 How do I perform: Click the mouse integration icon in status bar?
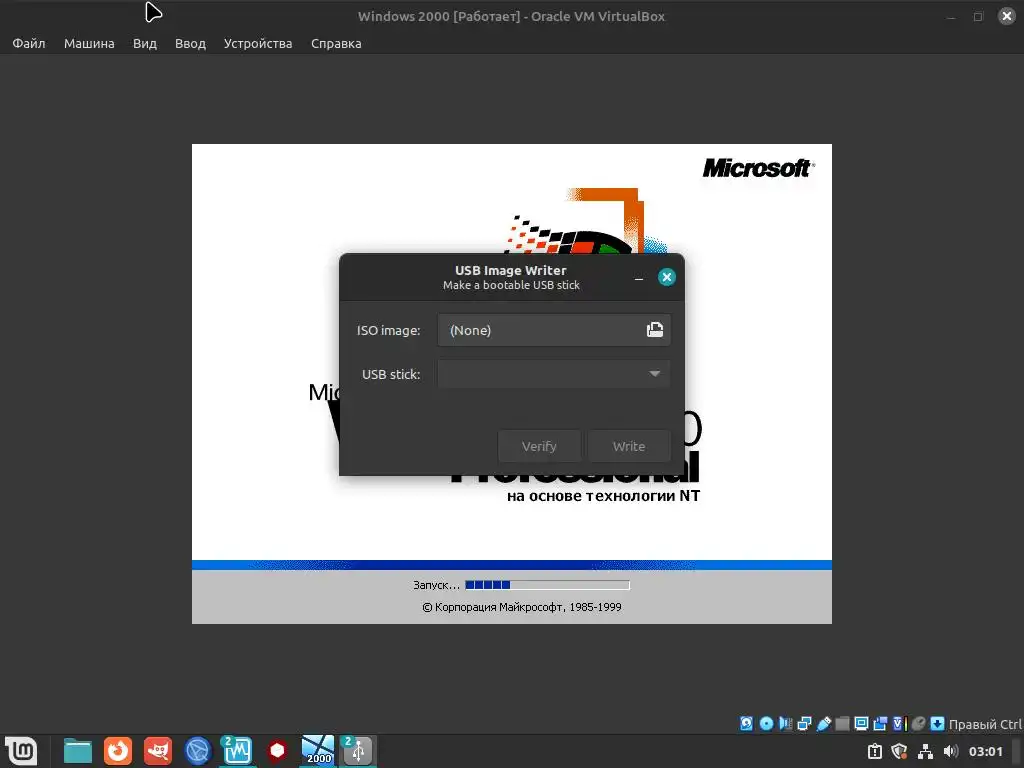tap(918, 723)
